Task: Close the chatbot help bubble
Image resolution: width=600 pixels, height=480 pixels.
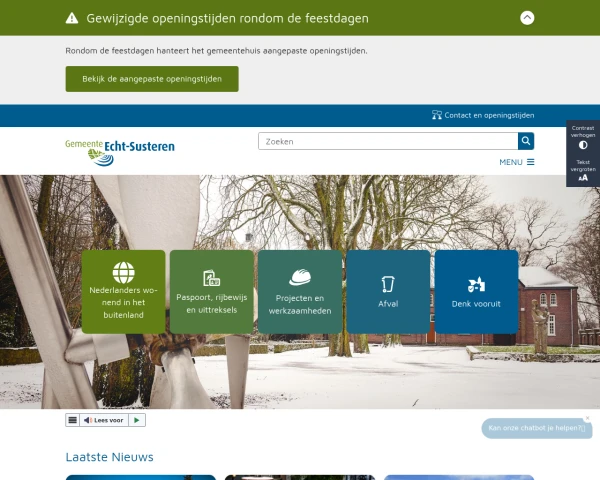Action: tap(587, 418)
